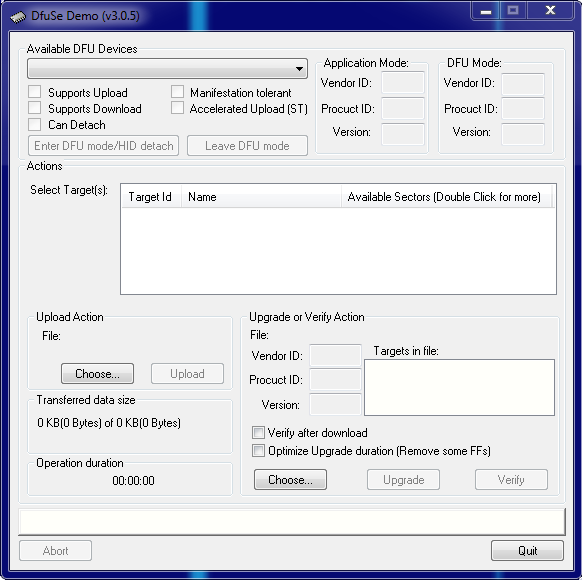Click DFU Mode Vendor ID field

[x=523, y=84]
